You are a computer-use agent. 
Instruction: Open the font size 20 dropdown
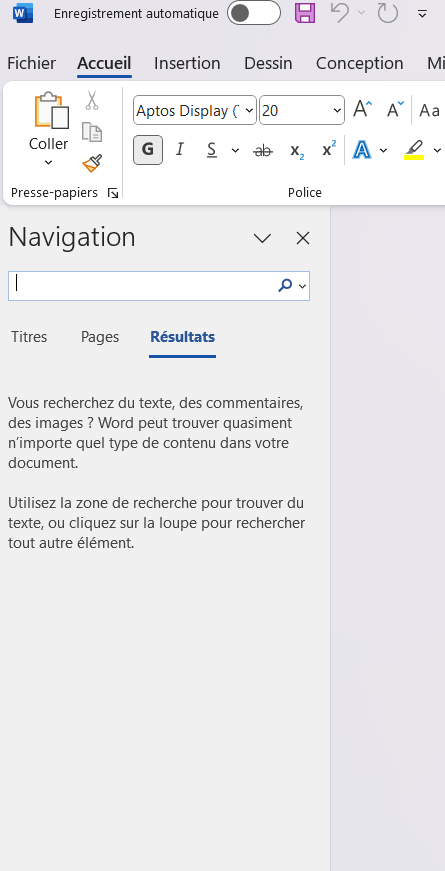pyautogui.click(x=337, y=111)
